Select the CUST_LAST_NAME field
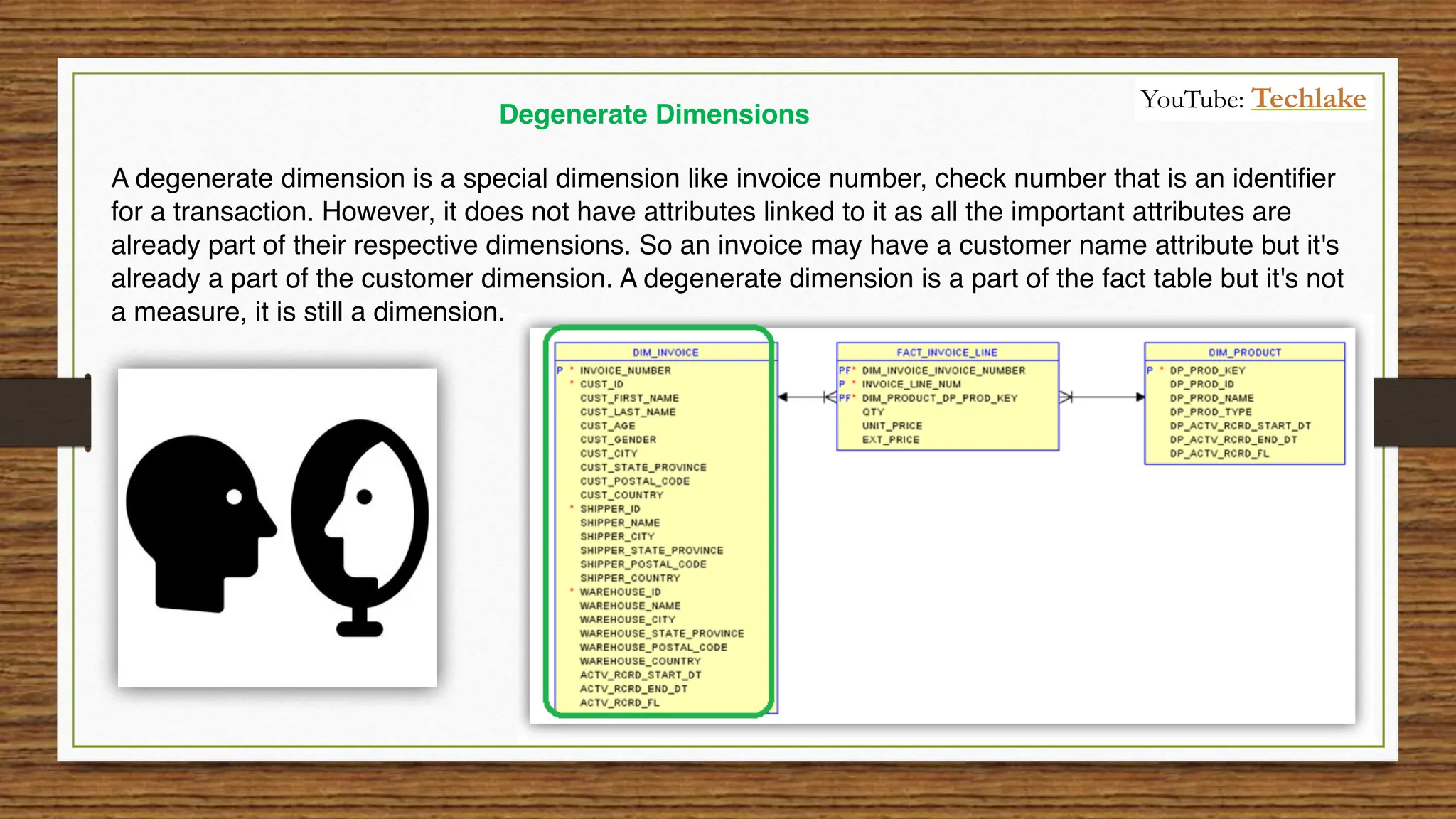Image resolution: width=1456 pixels, height=819 pixels. tap(628, 412)
